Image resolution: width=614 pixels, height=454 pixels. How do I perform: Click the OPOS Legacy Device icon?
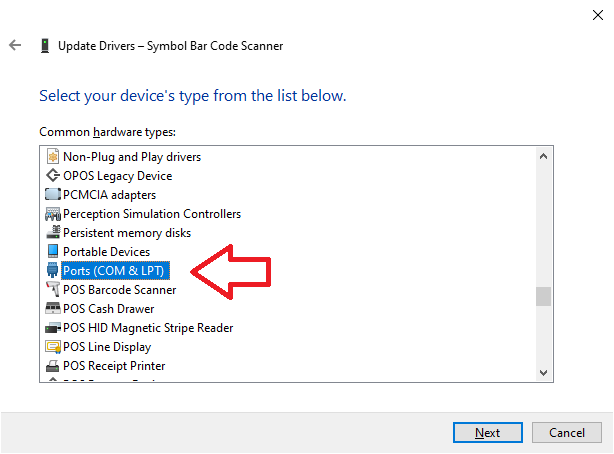[x=53, y=175]
